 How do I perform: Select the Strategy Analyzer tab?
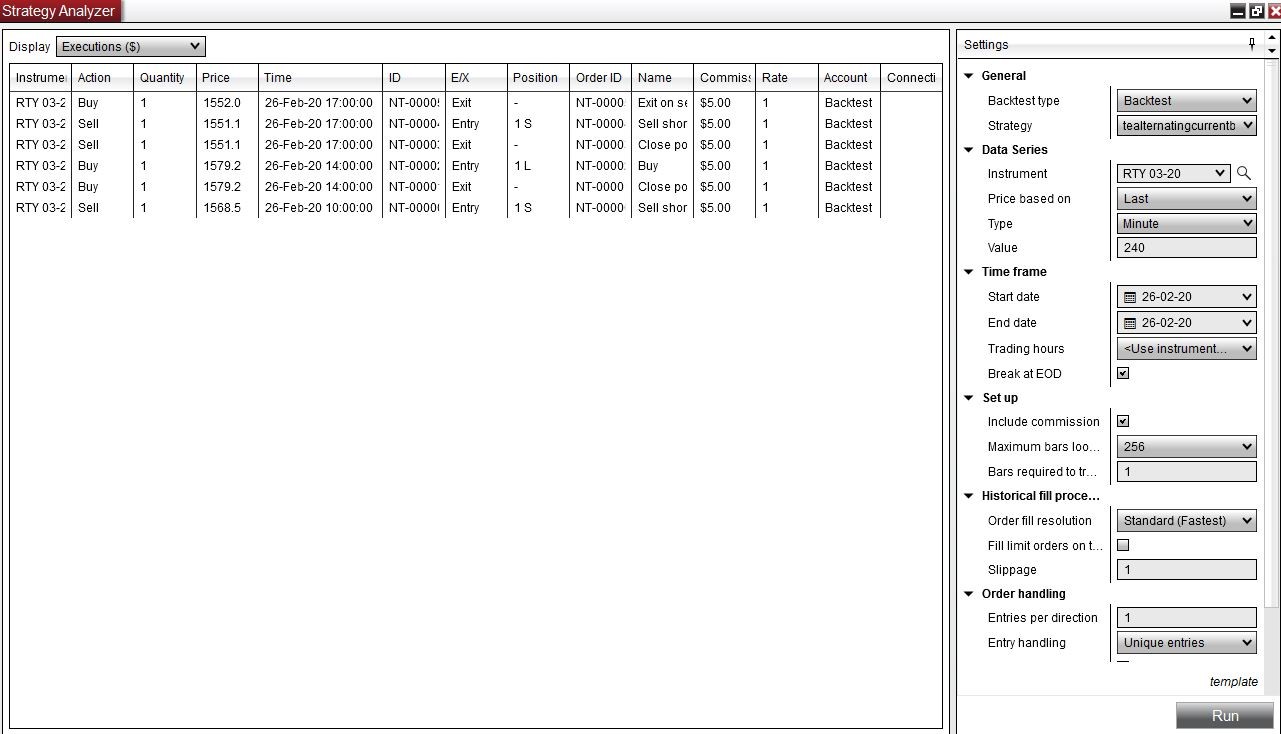[60, 10]
